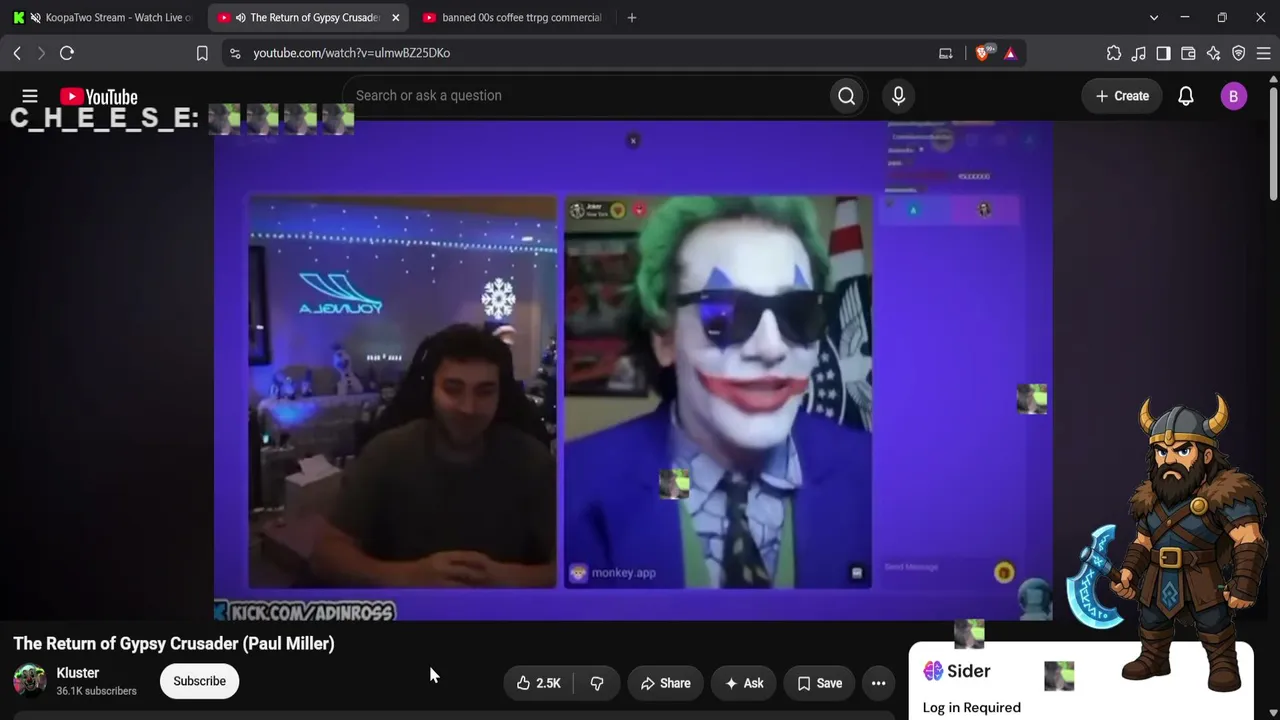Click the Log in Required text
The image size is (1280, 720).
pyautogui.click(x=972, y=707)
